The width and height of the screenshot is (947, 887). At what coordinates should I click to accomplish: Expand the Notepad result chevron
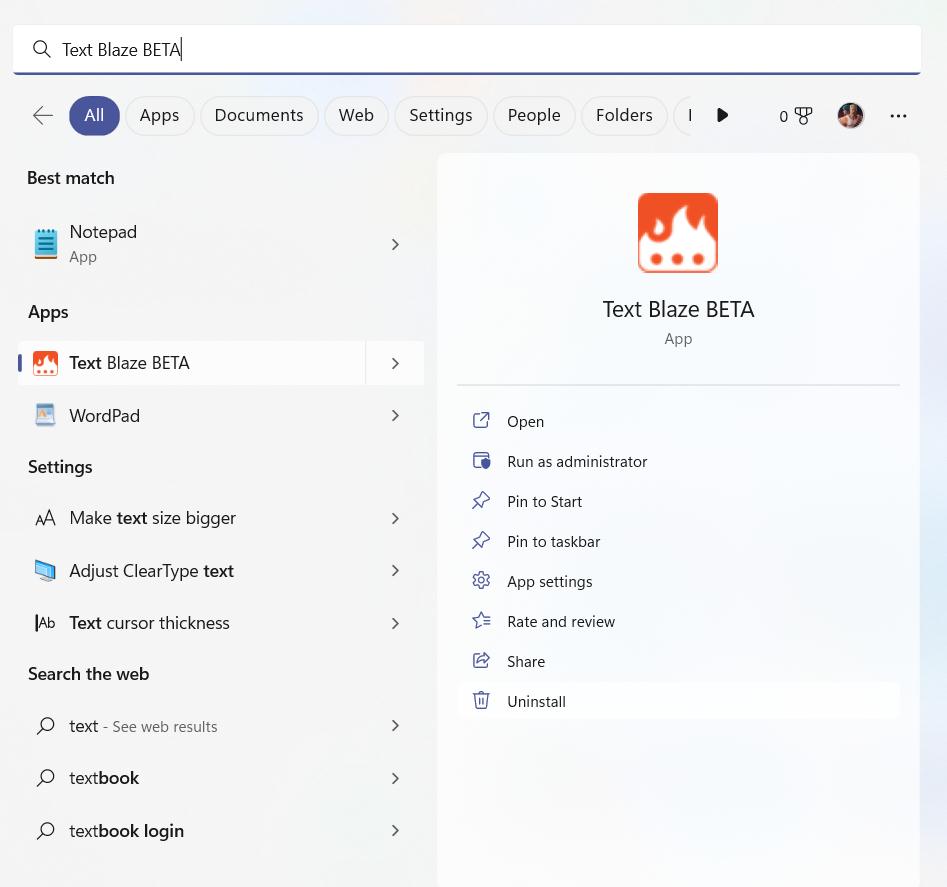pyautogui.click(x=395, y=244)
